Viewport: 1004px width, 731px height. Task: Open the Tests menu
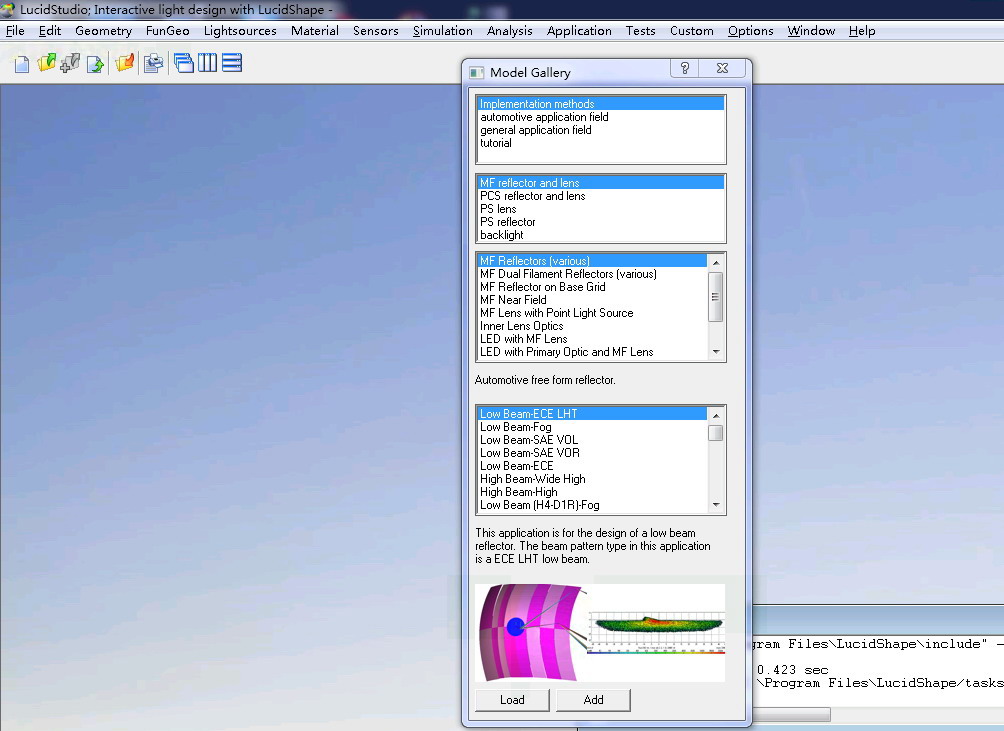click(640, 31)
